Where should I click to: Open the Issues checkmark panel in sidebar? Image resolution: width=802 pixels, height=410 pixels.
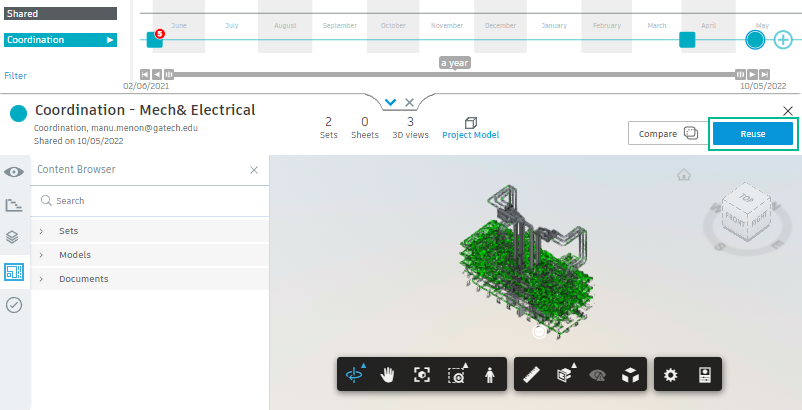pyautogui.click(x=14, y=305)
